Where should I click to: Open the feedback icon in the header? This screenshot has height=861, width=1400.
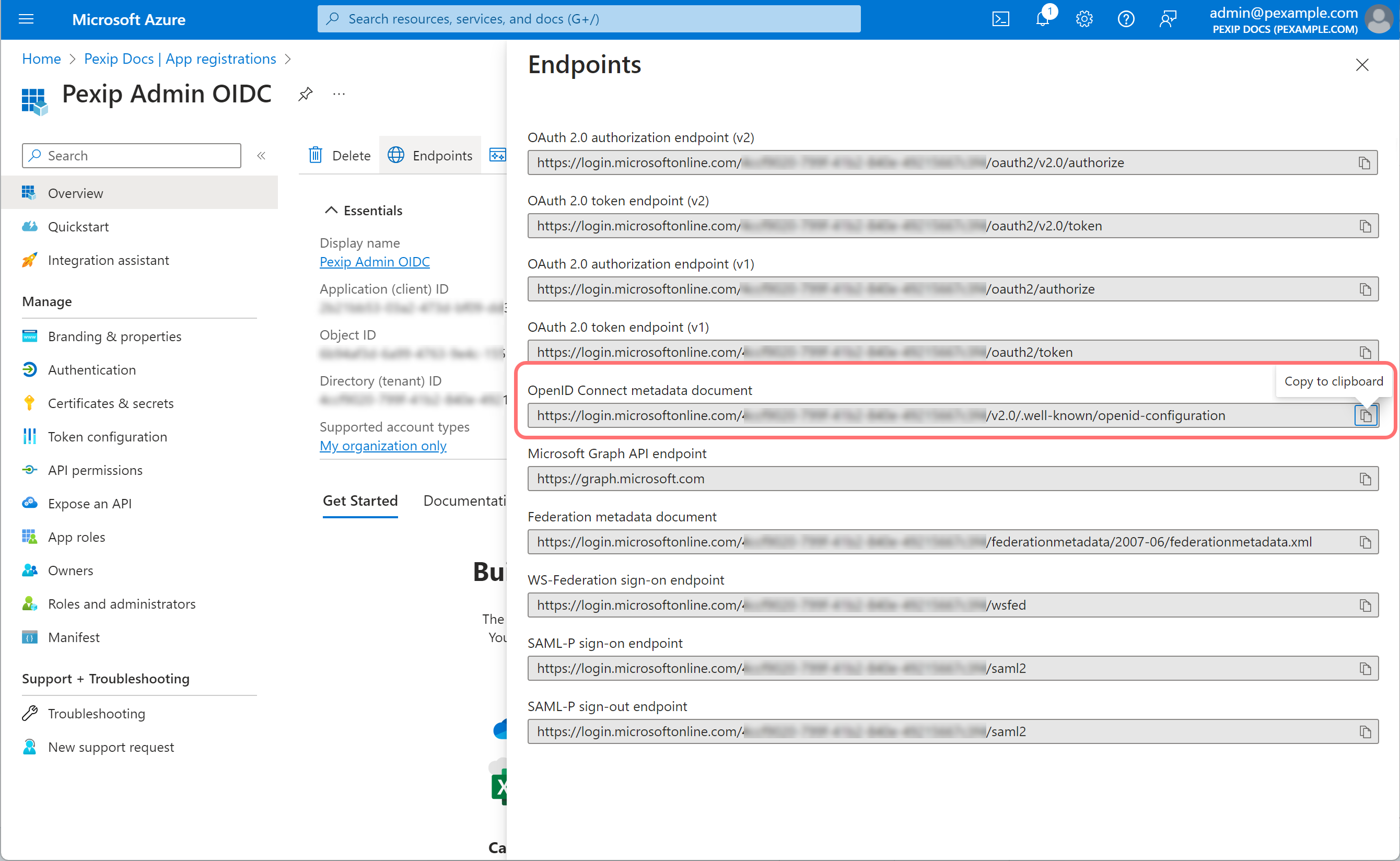click(x=1168, y=19)
